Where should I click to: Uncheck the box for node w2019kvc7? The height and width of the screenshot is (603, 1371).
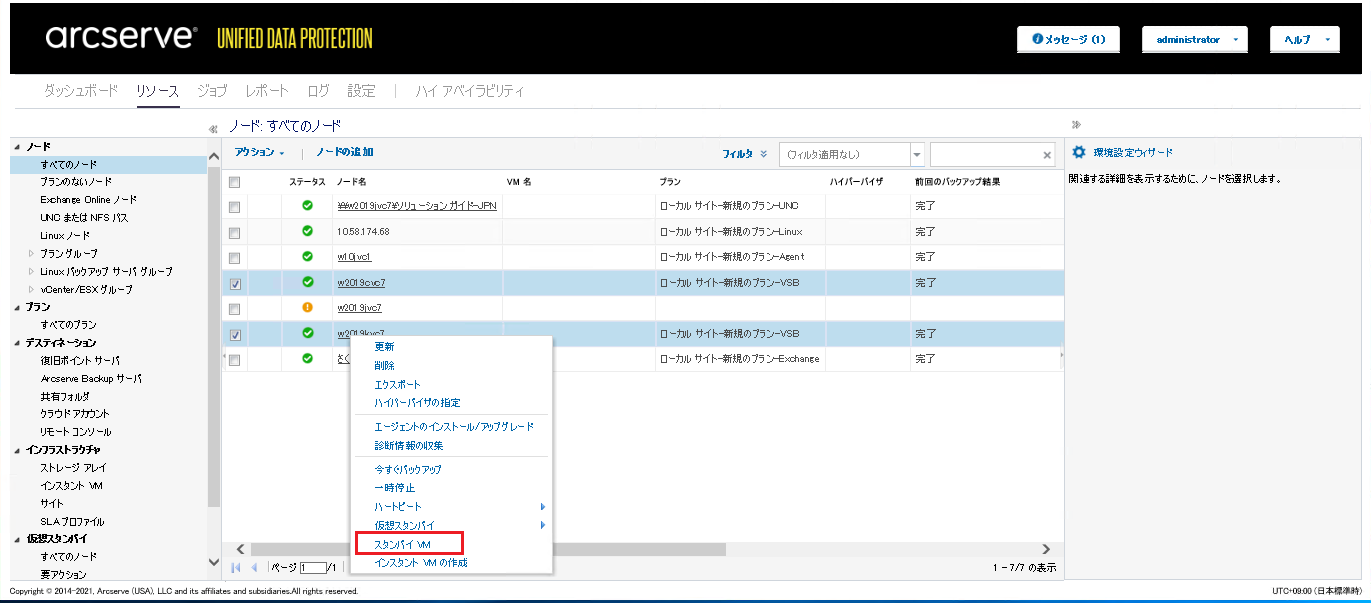pyautogui.click(x=235, y=335)
